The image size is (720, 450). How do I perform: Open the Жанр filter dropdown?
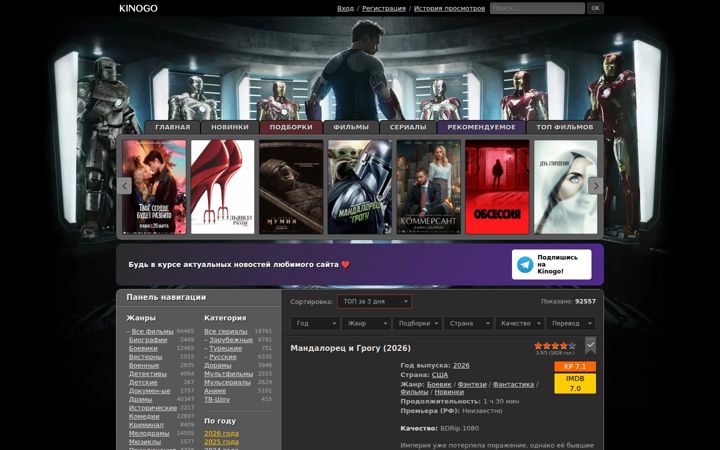coord(366,323)
